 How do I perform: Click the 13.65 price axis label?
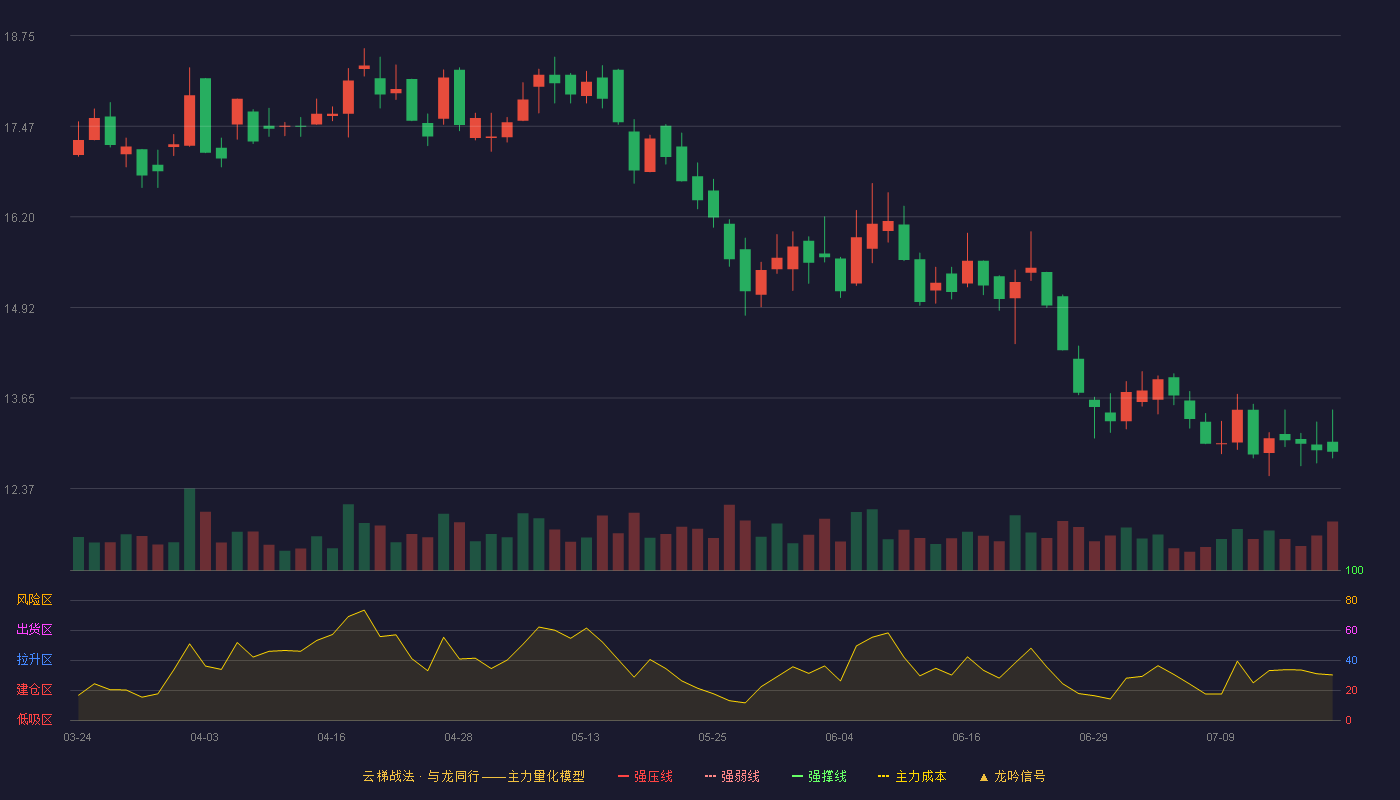[x=19, y=399]
